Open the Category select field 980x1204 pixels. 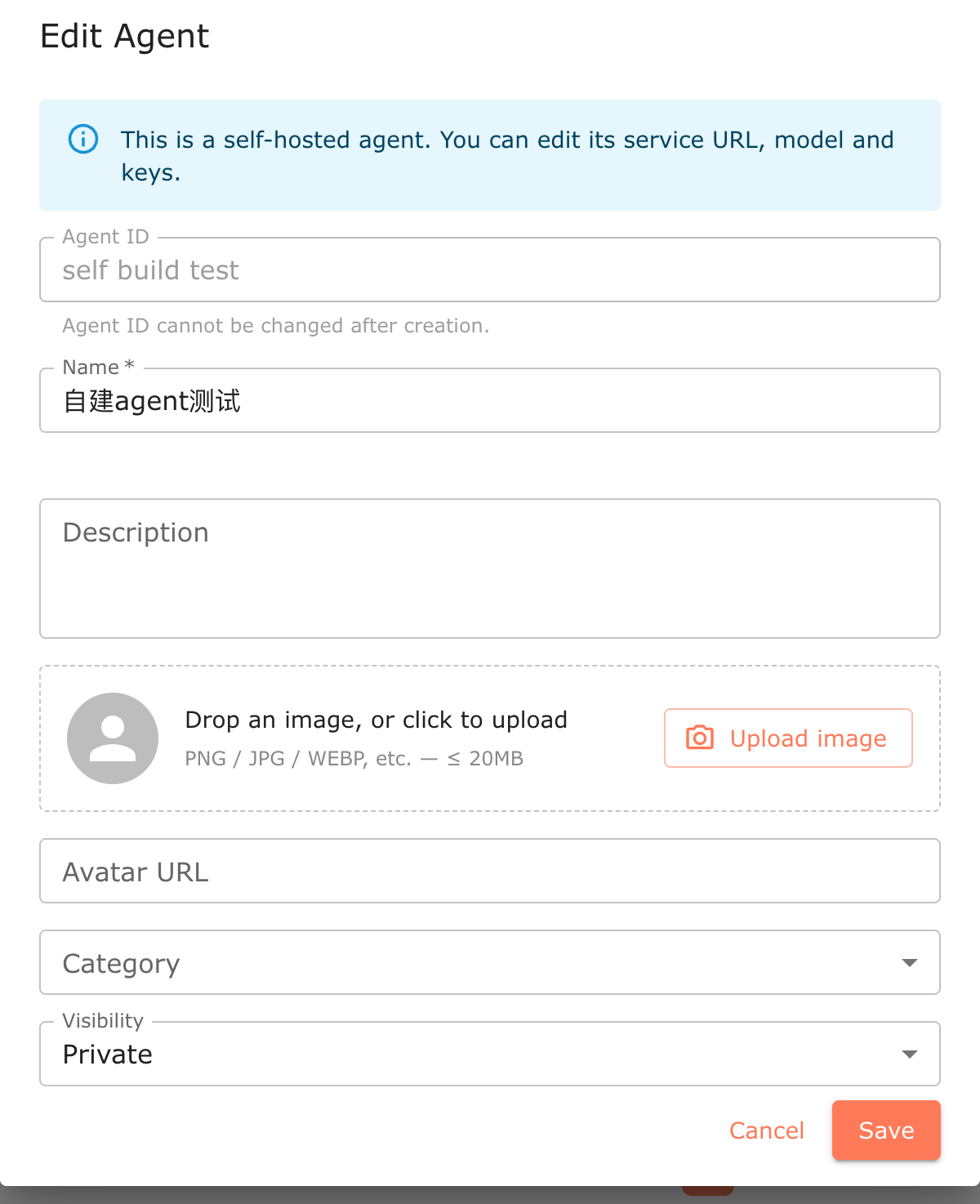click(x=490, y=962)
